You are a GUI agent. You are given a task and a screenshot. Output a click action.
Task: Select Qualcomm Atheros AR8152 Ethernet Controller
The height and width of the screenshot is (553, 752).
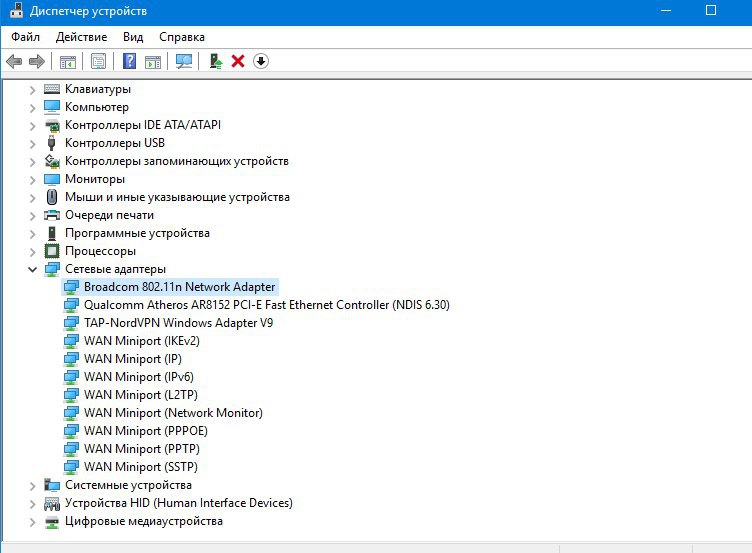267,305
